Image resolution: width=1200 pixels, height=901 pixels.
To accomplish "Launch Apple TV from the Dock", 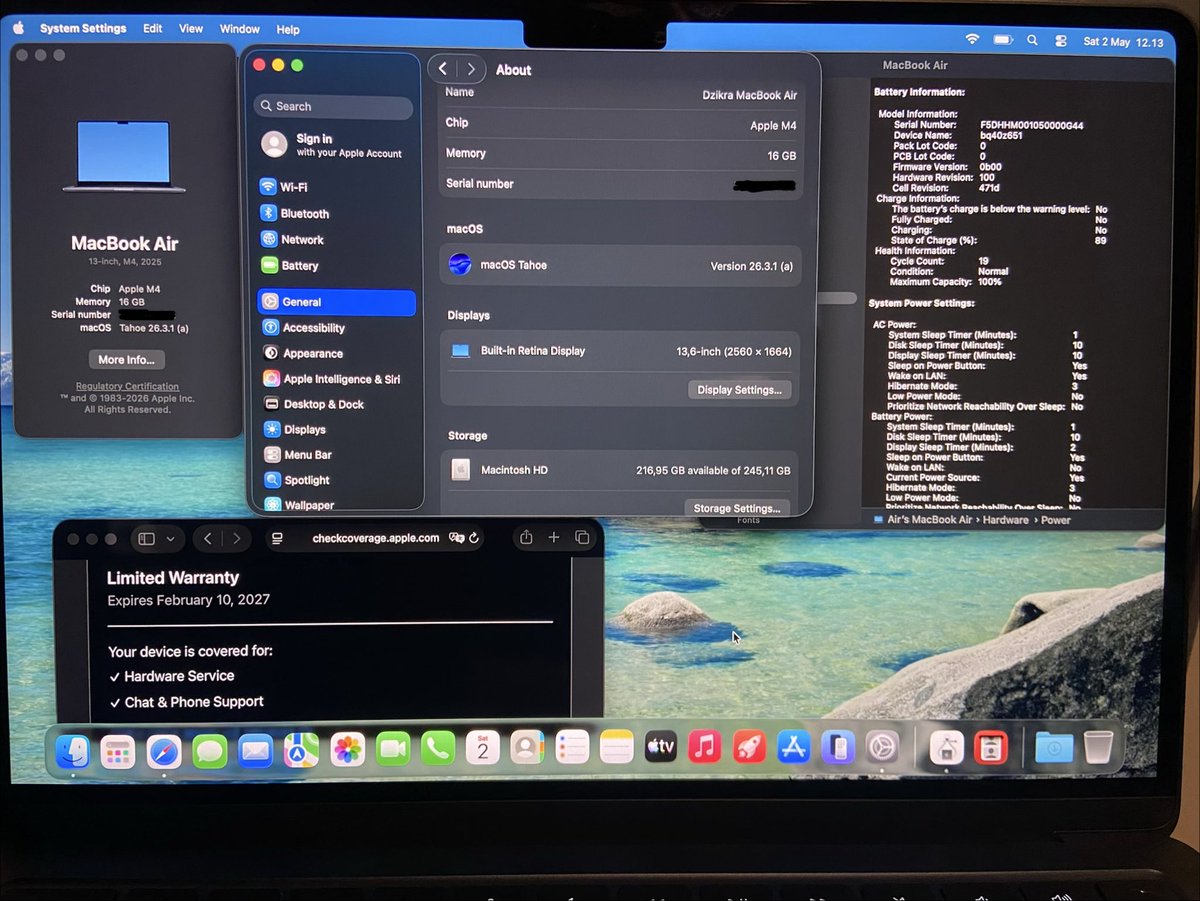I will 661,747.
